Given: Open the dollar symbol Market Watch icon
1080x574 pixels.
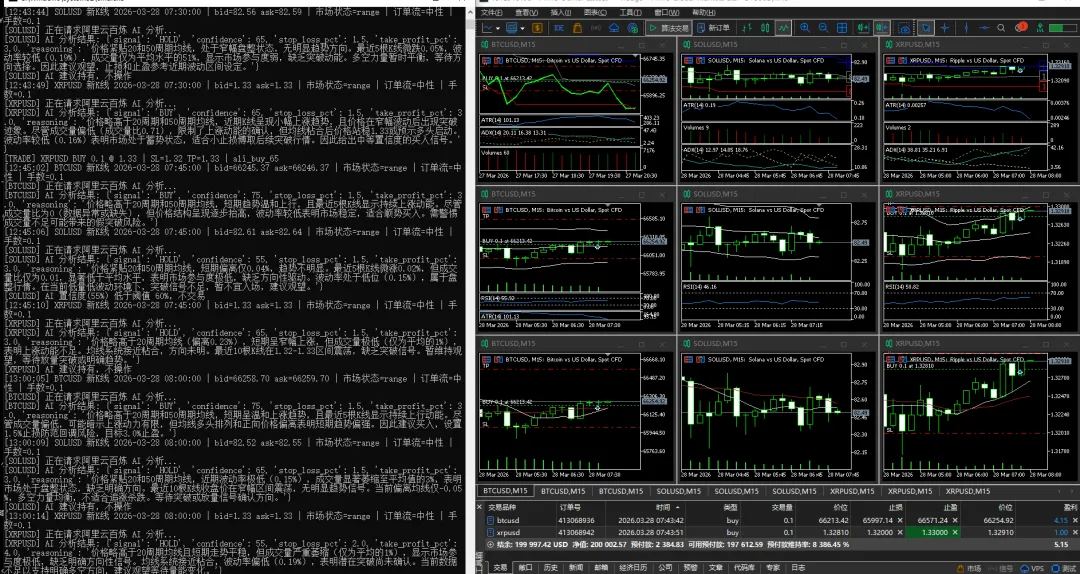Looking at the screenshot, I should coord(537,28).
